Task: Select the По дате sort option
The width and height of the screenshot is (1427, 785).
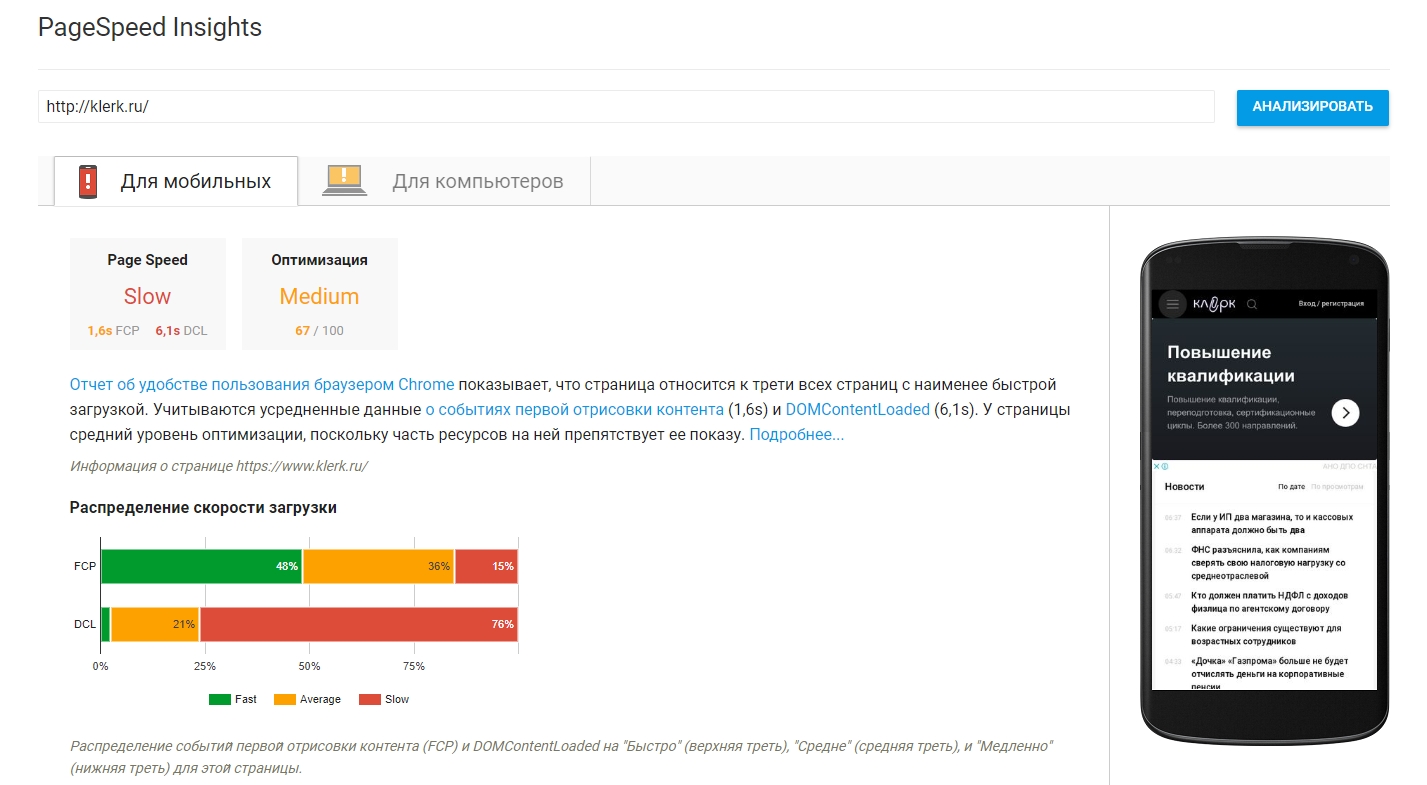Action: click(1291, 487)
